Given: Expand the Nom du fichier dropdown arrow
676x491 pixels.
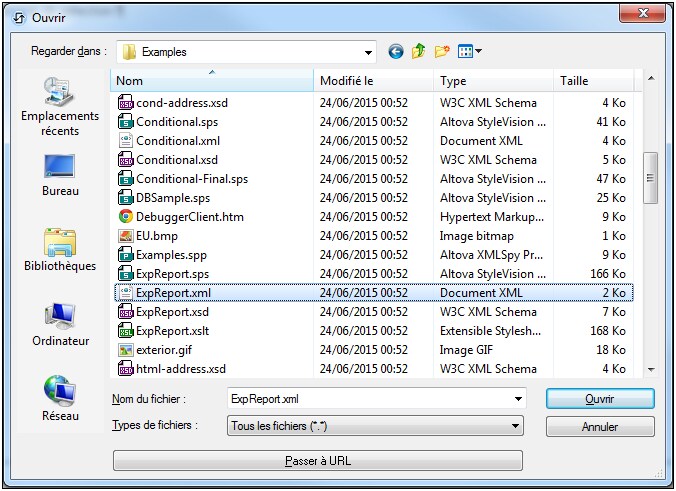Looking at the screenshot, I should pyautogui.click(x=516, y=399).
